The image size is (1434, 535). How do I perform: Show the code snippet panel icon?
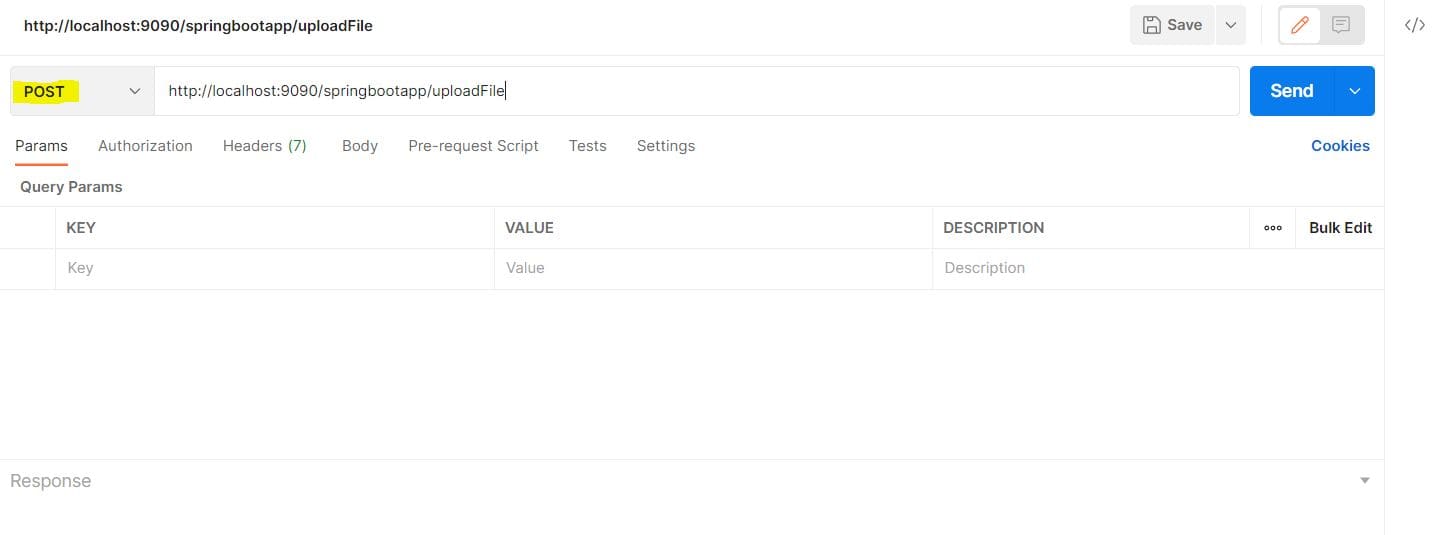click(1414, 26)
